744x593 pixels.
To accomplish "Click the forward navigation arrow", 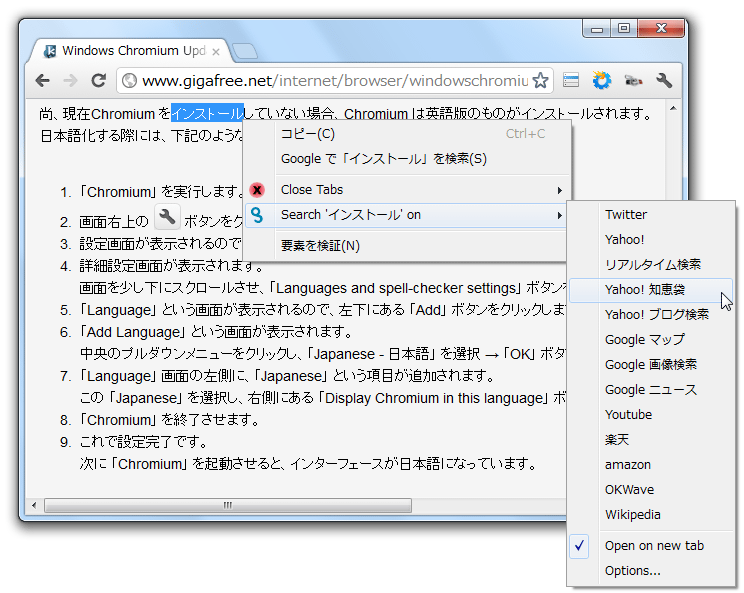I will [x=70, y=81].
